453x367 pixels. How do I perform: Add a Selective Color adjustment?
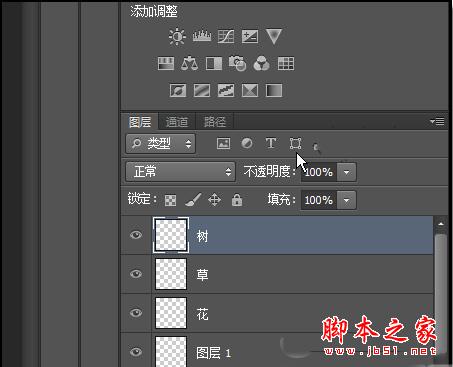[250, 90]
